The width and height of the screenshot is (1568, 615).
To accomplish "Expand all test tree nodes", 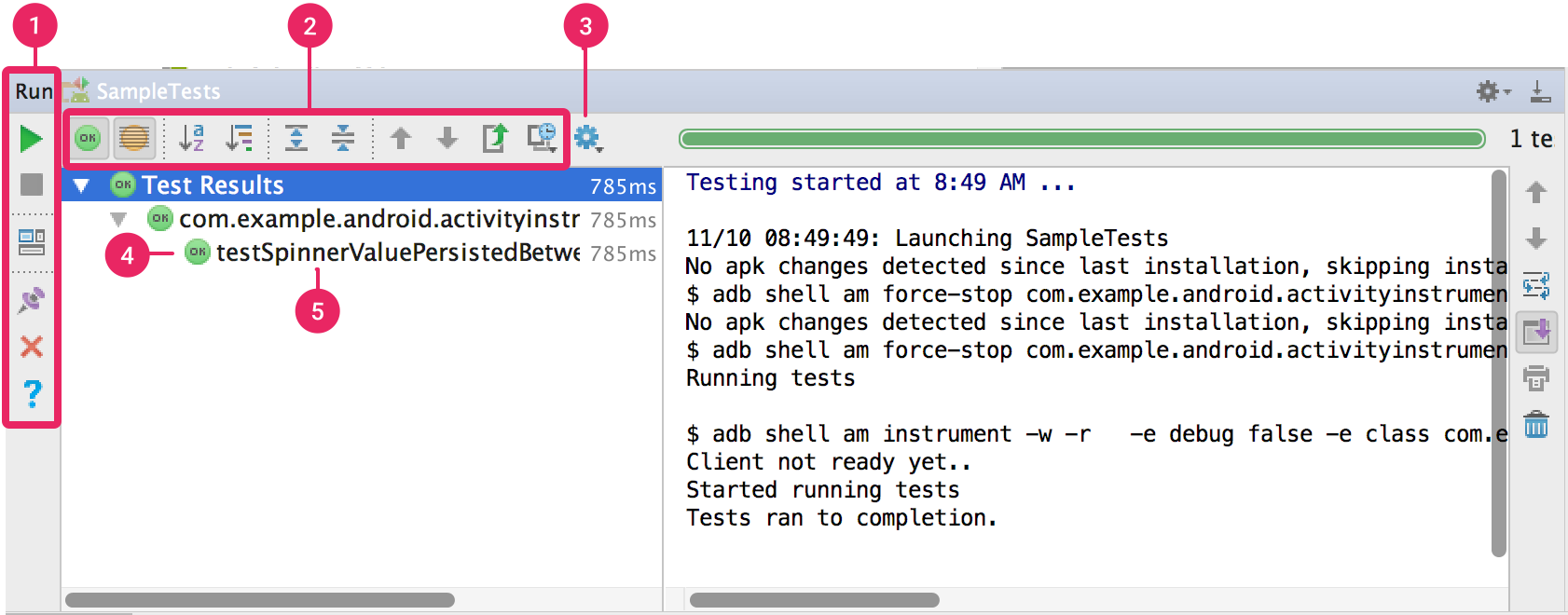I will tap(296, 138).
